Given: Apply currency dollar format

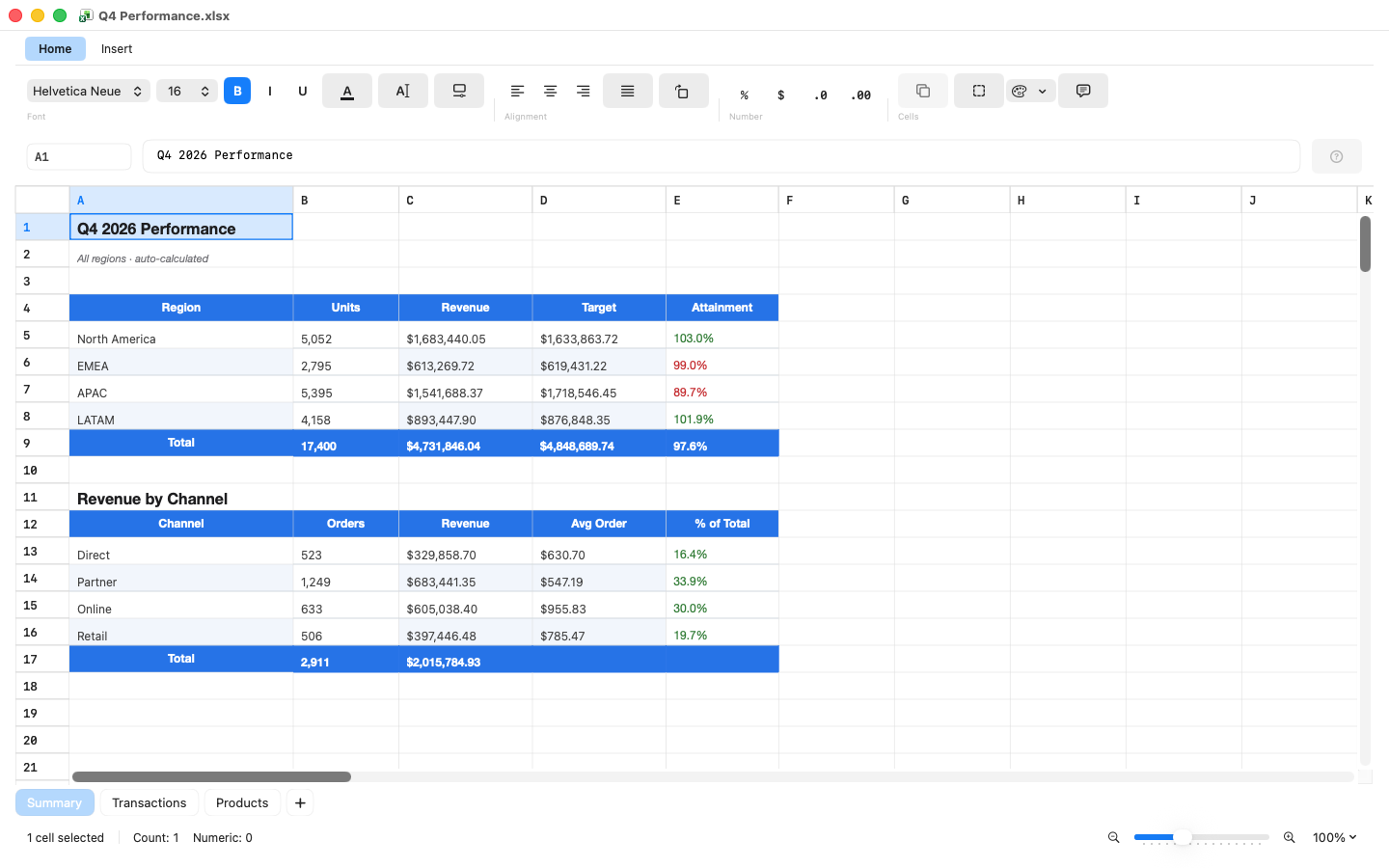Looking at the screenshot, I should point(781,95).
